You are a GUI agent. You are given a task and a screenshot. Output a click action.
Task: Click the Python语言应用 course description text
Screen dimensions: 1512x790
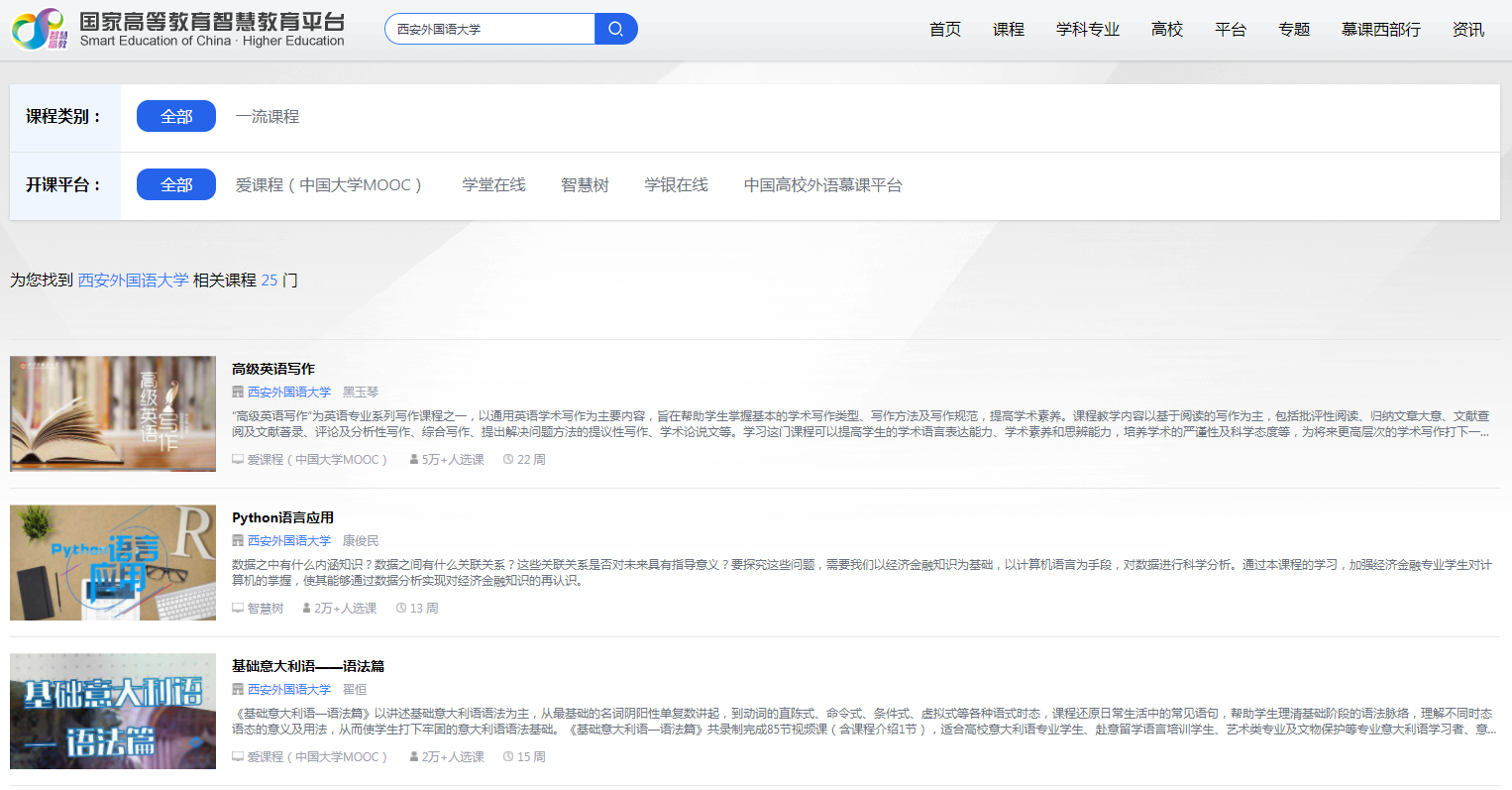tap(862, 573)
